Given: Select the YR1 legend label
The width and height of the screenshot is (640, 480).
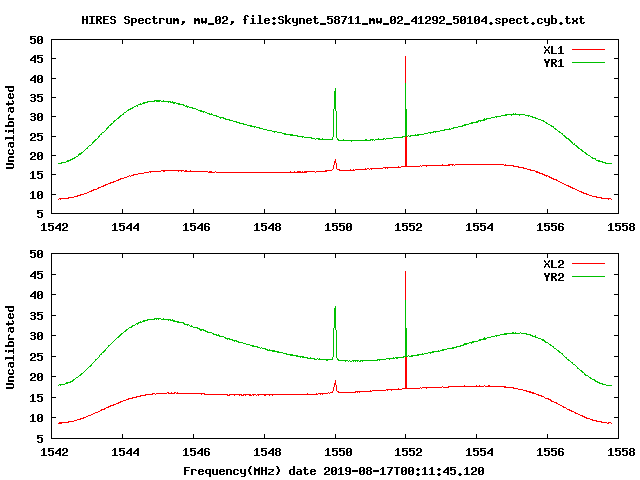Looking at the screenshot, I should pos(553,63).
